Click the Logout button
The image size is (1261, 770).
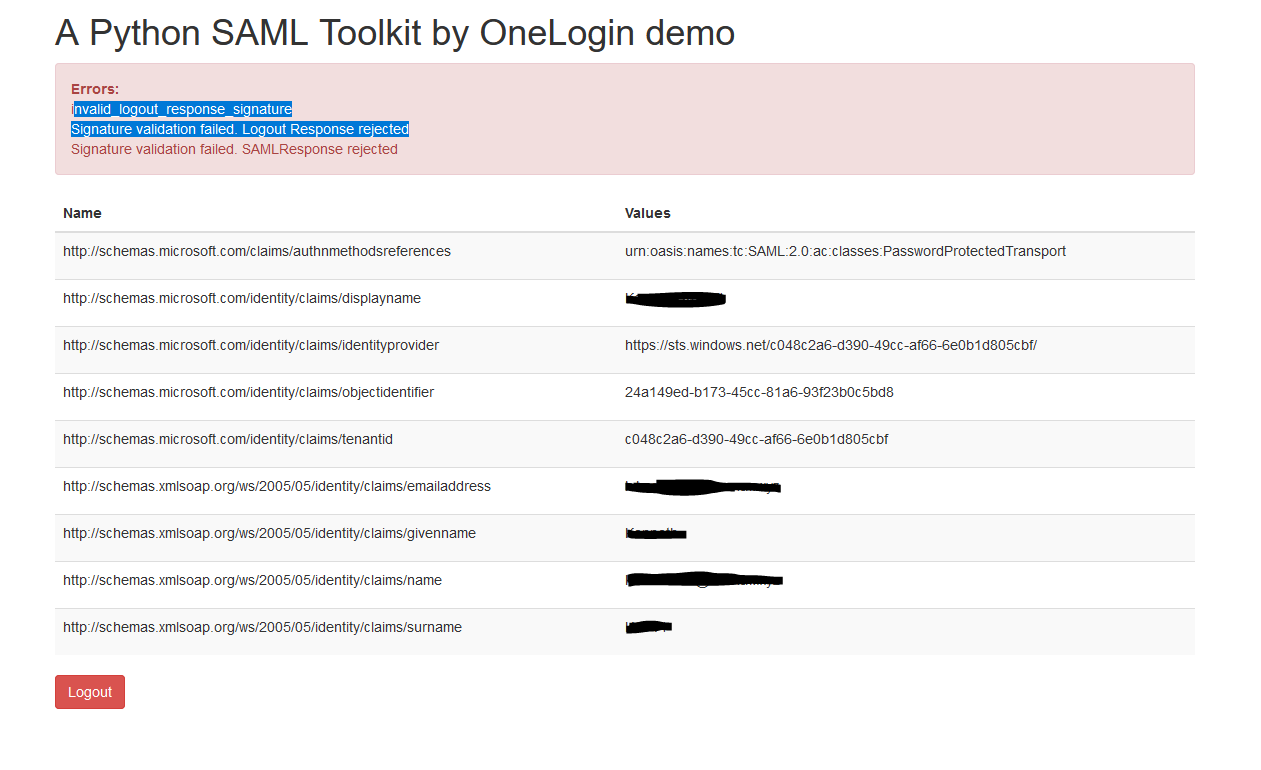point(89,691)
